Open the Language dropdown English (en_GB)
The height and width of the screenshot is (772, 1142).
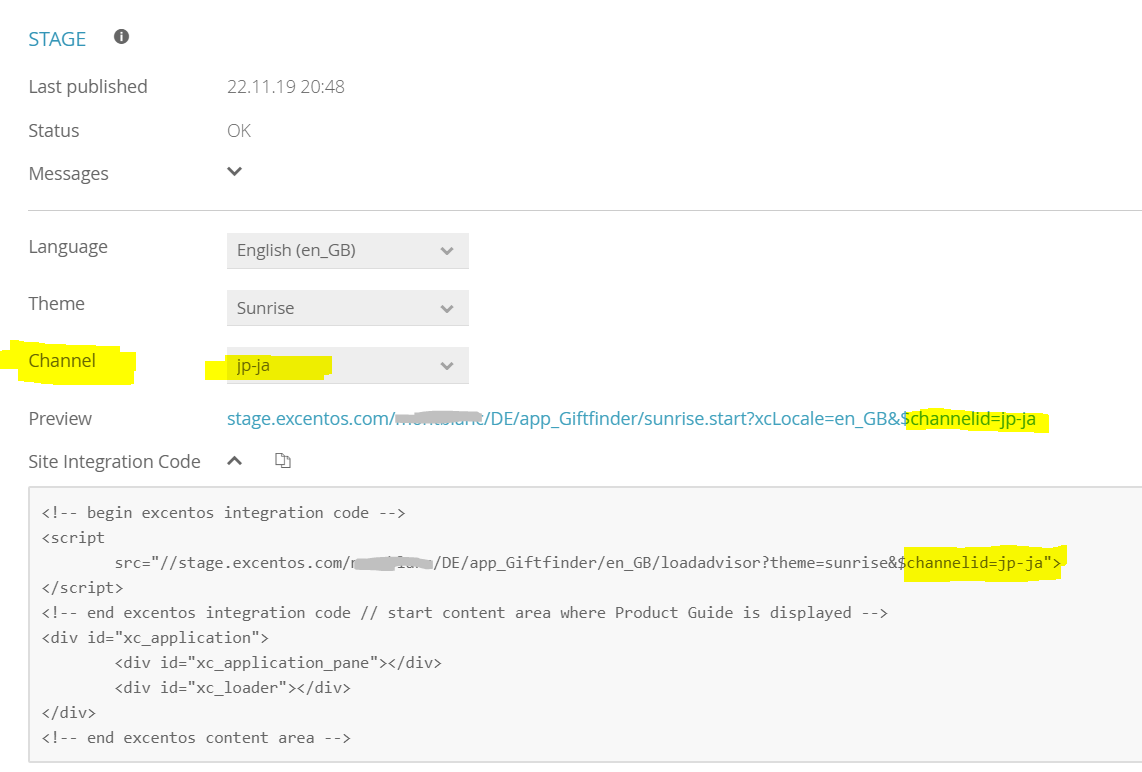tap(347, 251)
